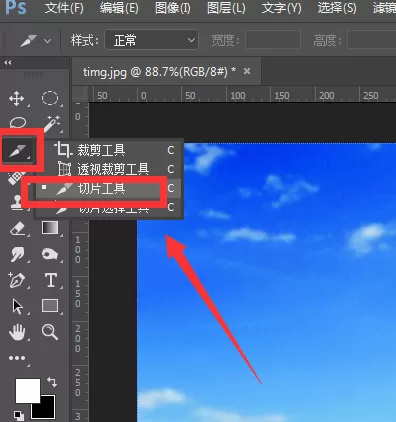Click the white foreground color swatch
The height and width of the screenshot is (422, 396).
click(27, 390)
